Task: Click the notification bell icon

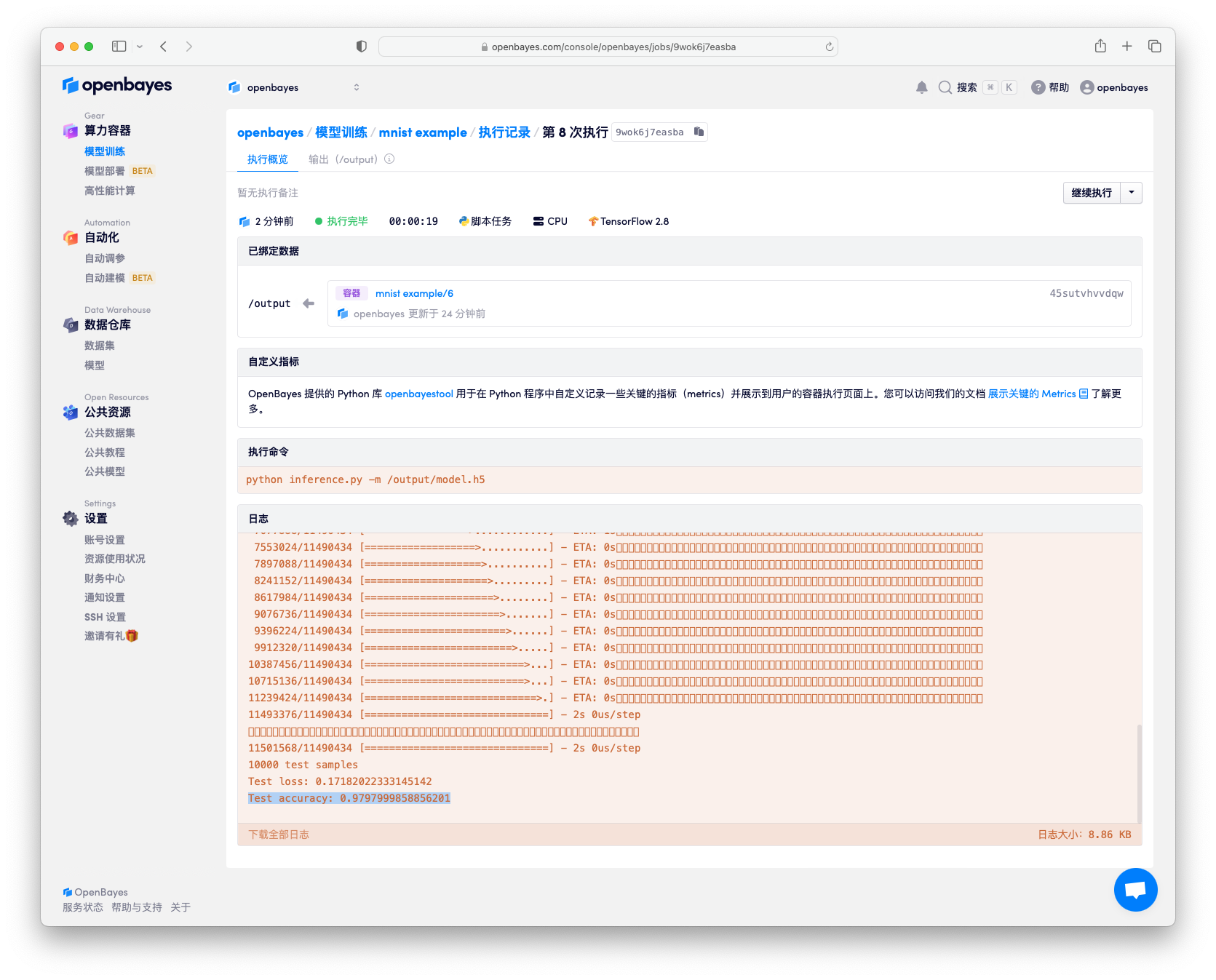Action: click(x=921, y=87)
